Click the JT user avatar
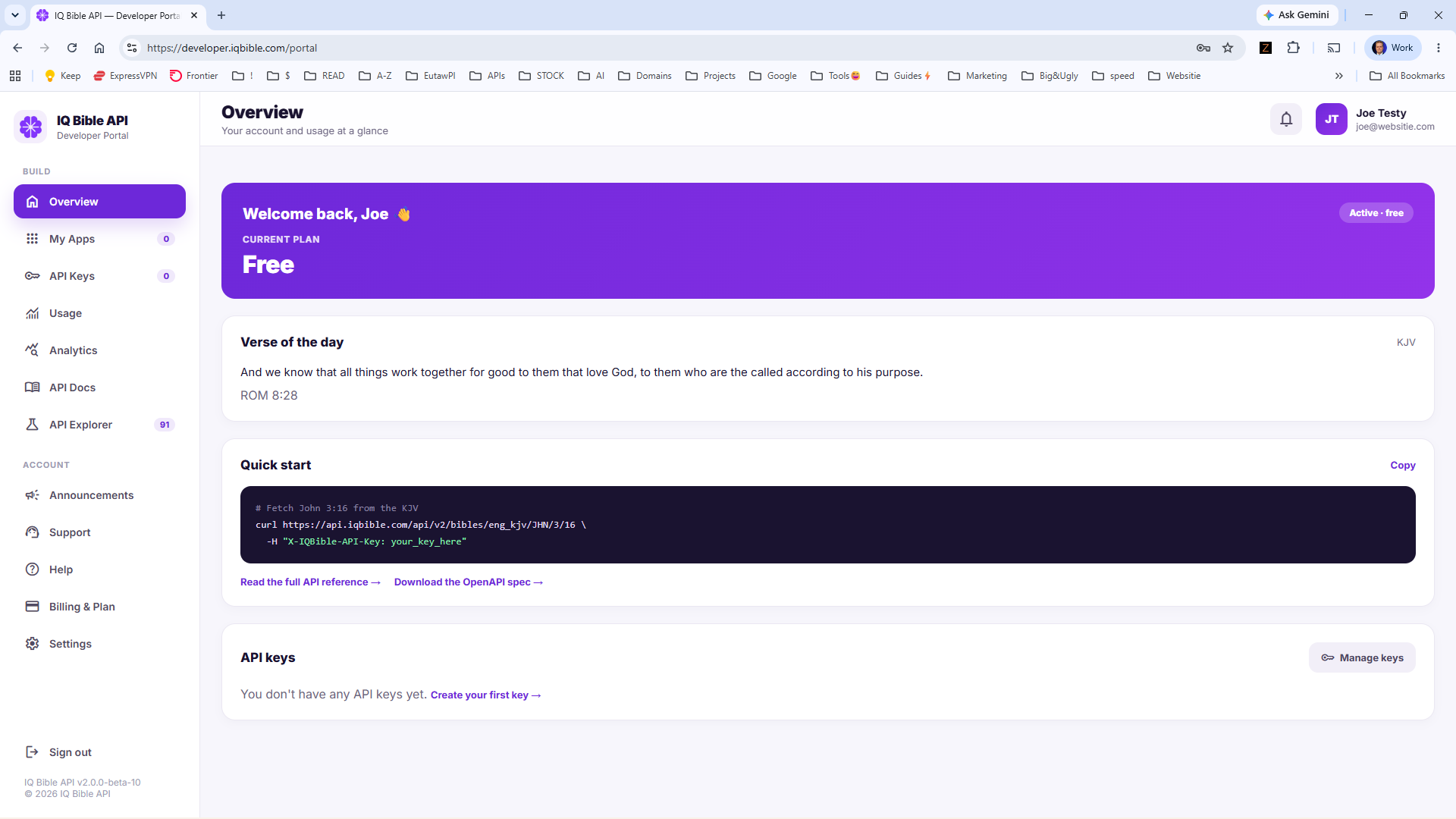The width and height of the screenshot is (1456, 819). 1331,119
